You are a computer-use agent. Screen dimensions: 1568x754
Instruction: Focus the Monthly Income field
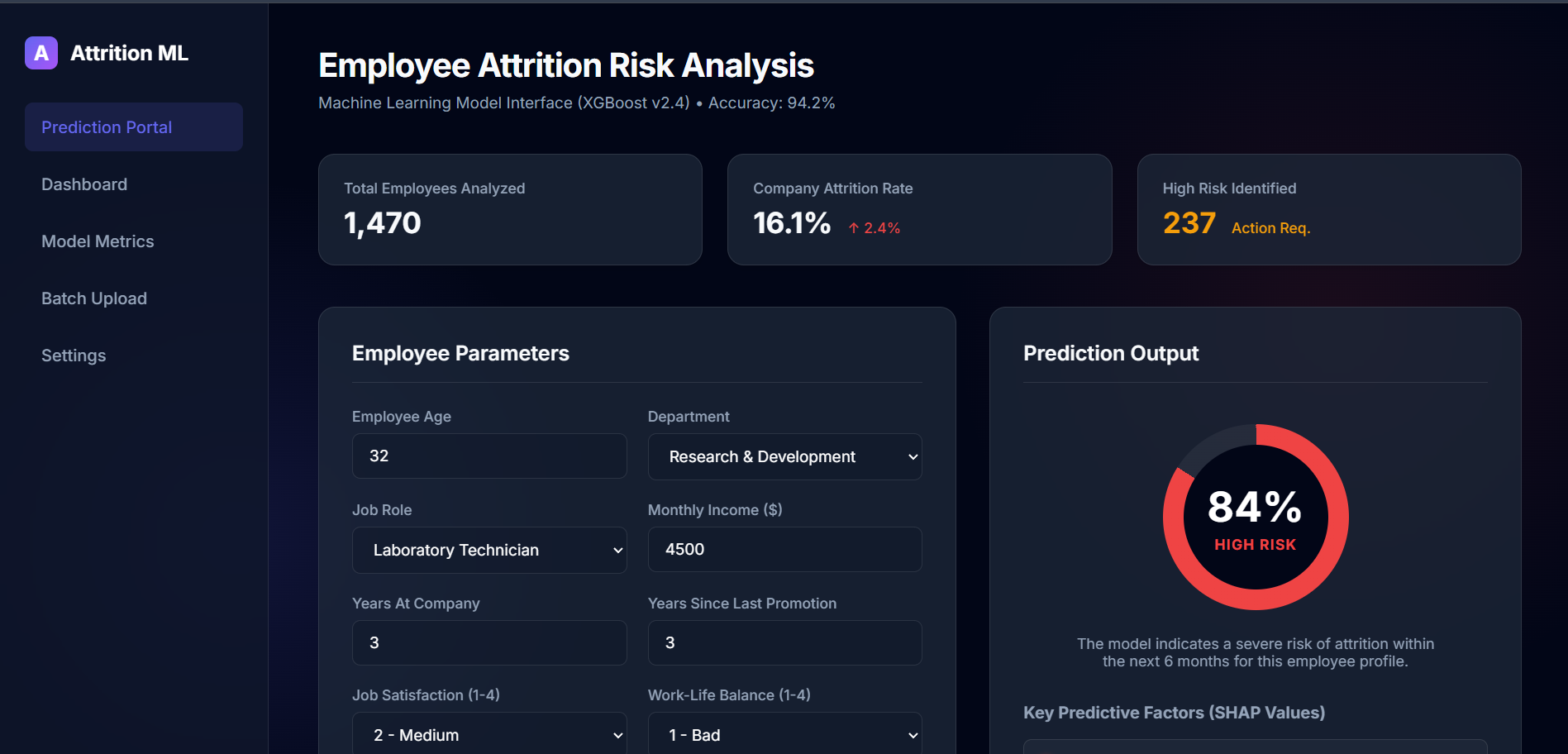pos(784,549)
